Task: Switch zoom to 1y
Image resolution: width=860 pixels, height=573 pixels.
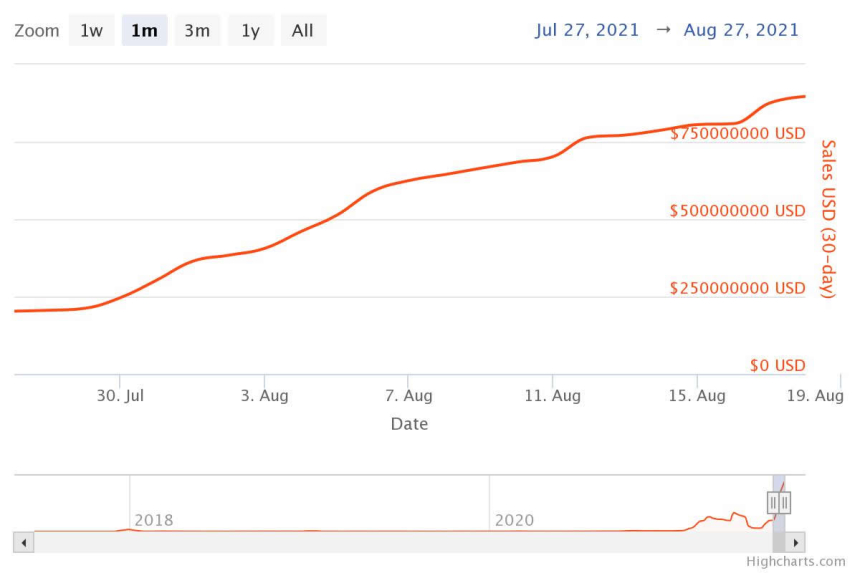Action: (x=250, y=30)
